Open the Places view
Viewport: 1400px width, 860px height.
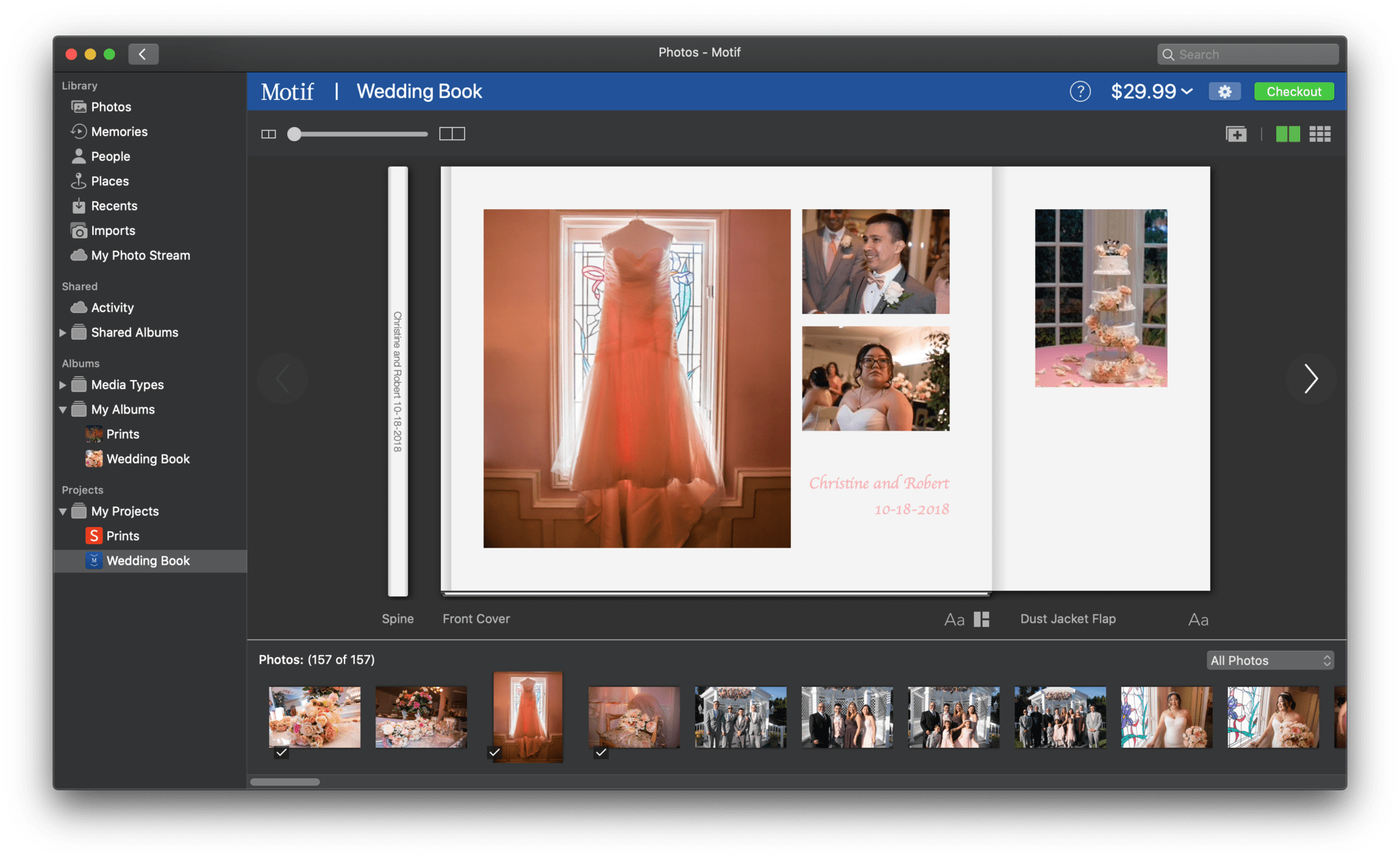(x=110, y=180)
